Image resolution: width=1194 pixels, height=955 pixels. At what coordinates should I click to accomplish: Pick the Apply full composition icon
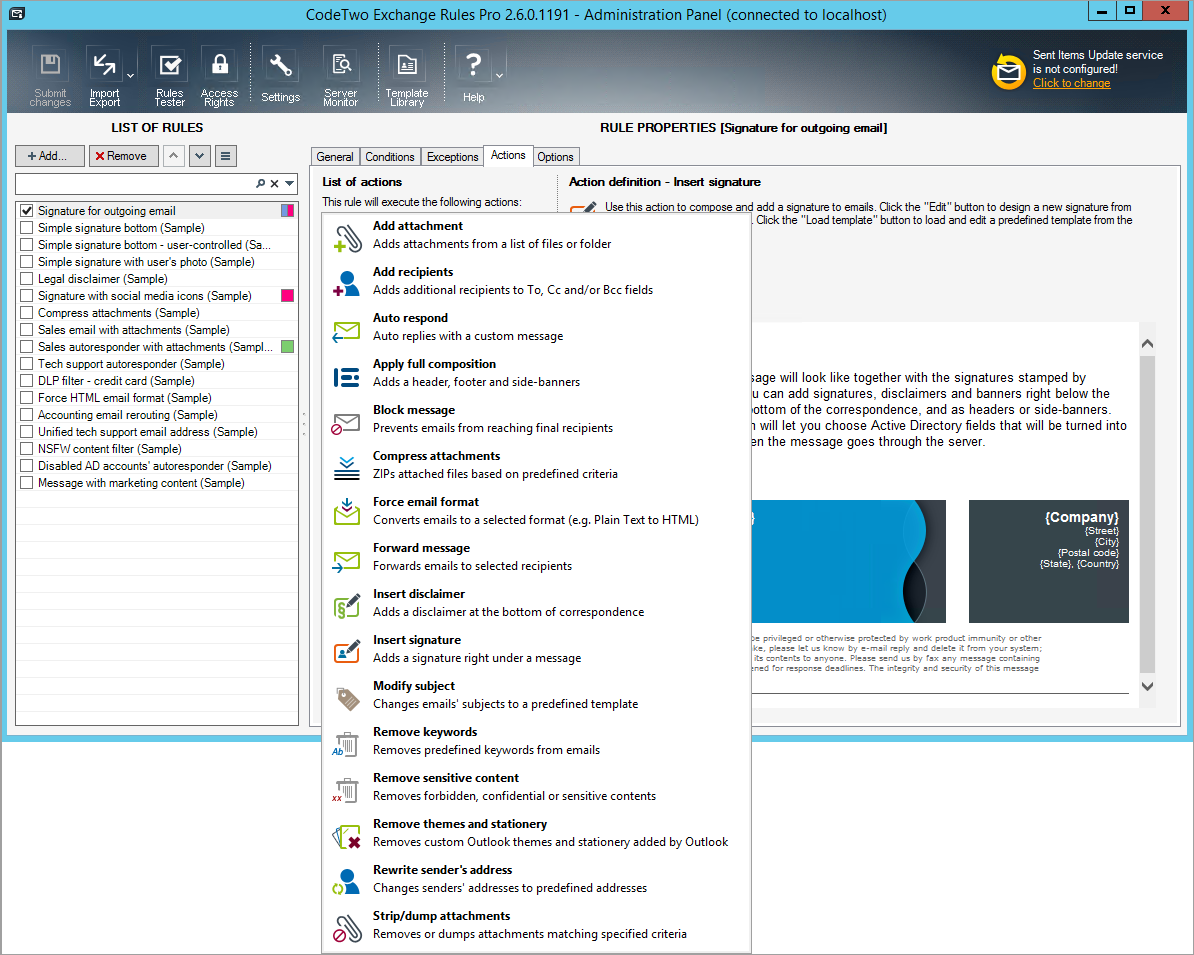point(347,376)
